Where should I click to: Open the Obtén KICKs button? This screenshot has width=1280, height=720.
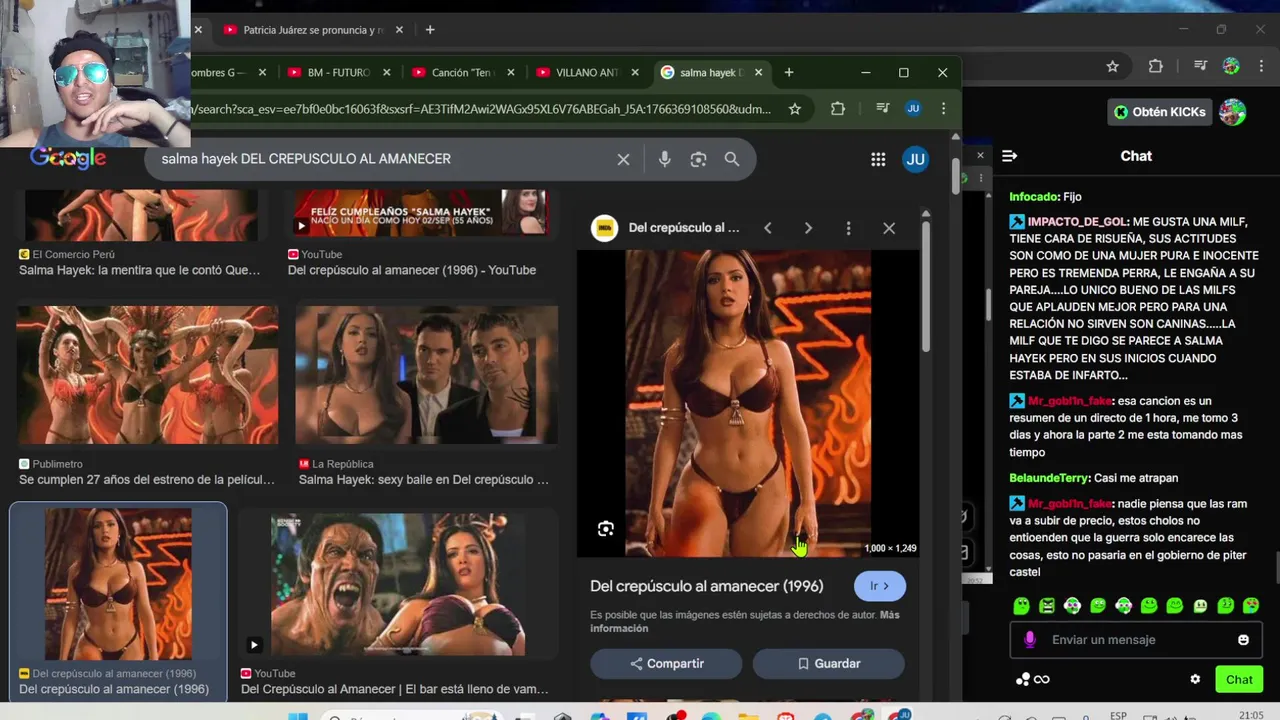pos(1161,112)
